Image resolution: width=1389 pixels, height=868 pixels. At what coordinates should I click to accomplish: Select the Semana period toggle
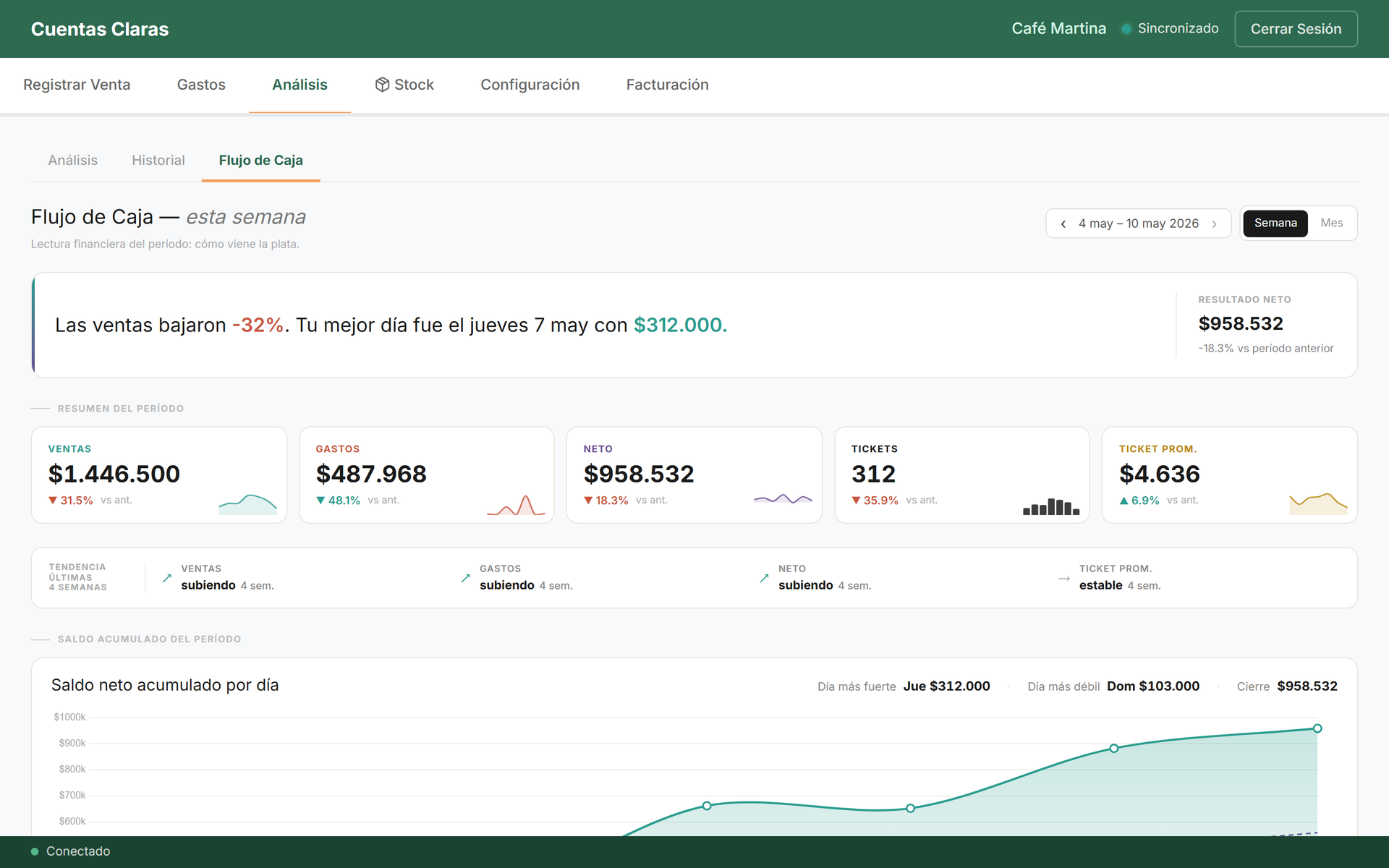tap(1275, 223)
